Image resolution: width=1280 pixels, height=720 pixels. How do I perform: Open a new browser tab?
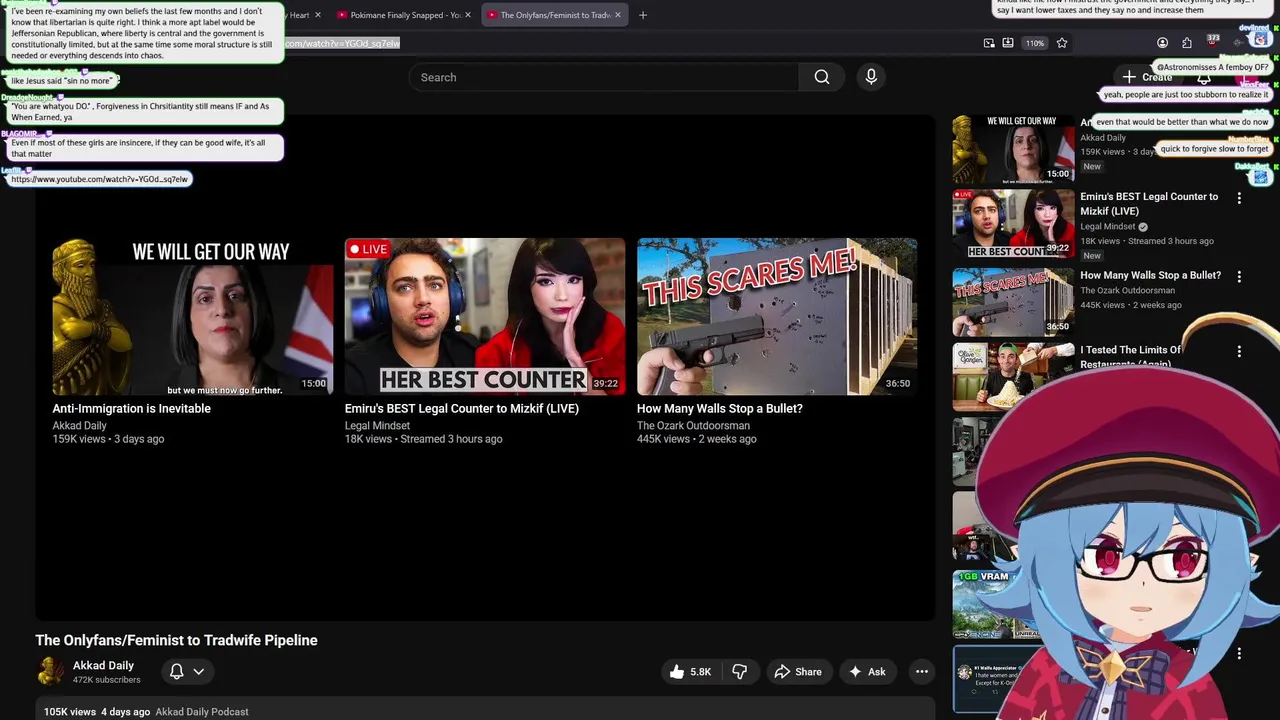[643, 15]
